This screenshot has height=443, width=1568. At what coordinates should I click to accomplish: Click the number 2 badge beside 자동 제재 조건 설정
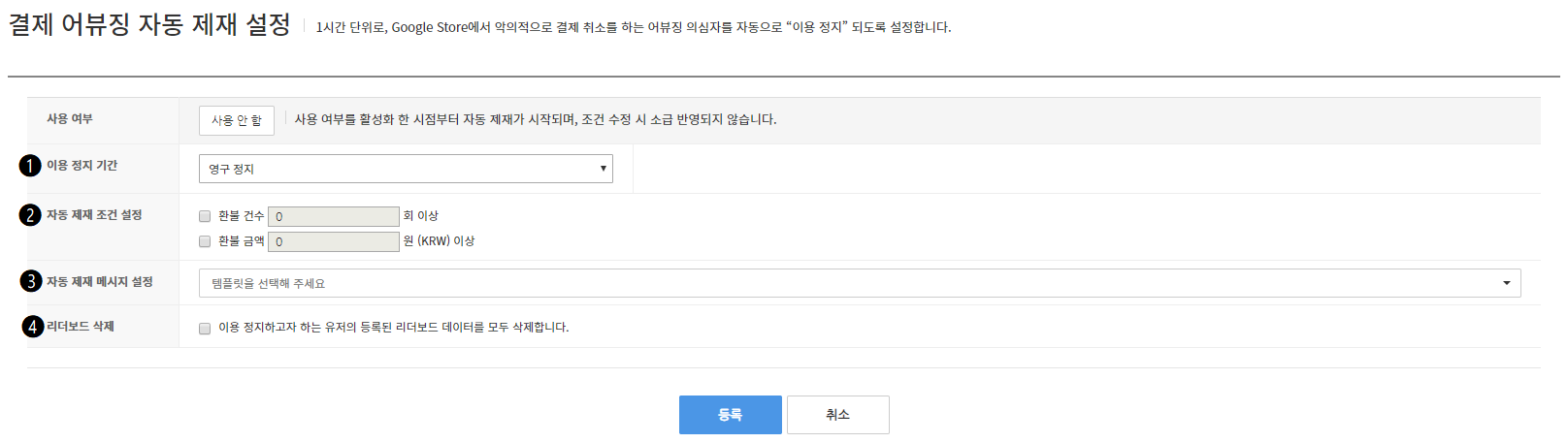tap(30, 215)
